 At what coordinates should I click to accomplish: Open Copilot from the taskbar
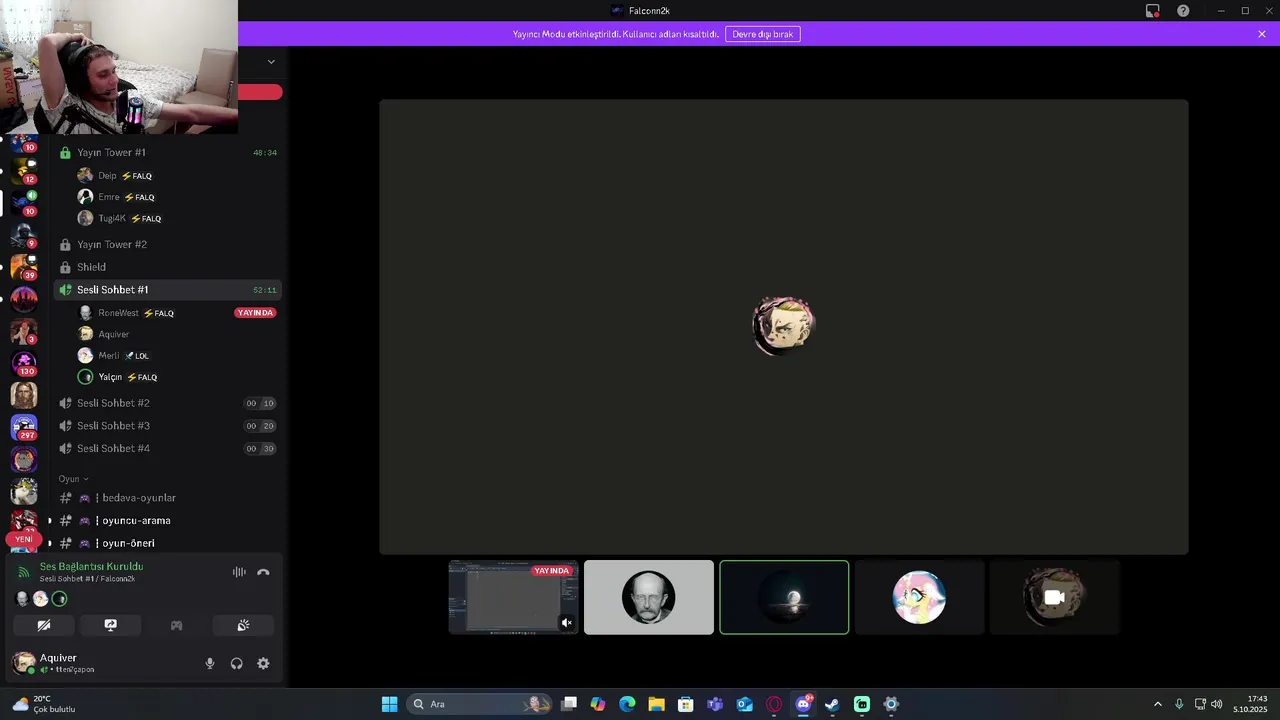[x=598, y=704]
